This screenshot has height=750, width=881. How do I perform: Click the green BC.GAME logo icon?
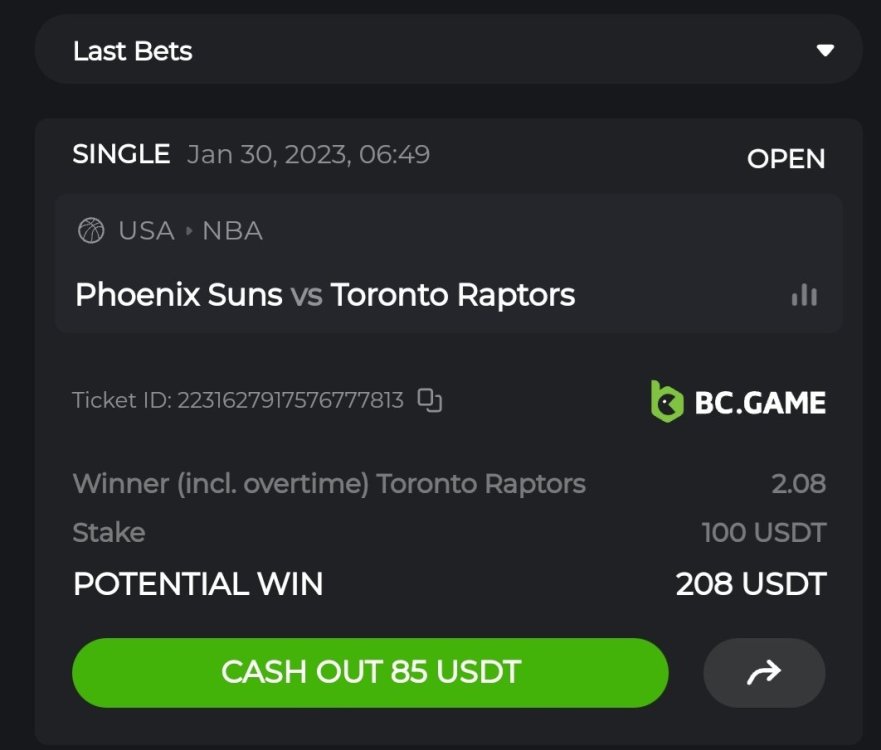click(x=666, y=402)
